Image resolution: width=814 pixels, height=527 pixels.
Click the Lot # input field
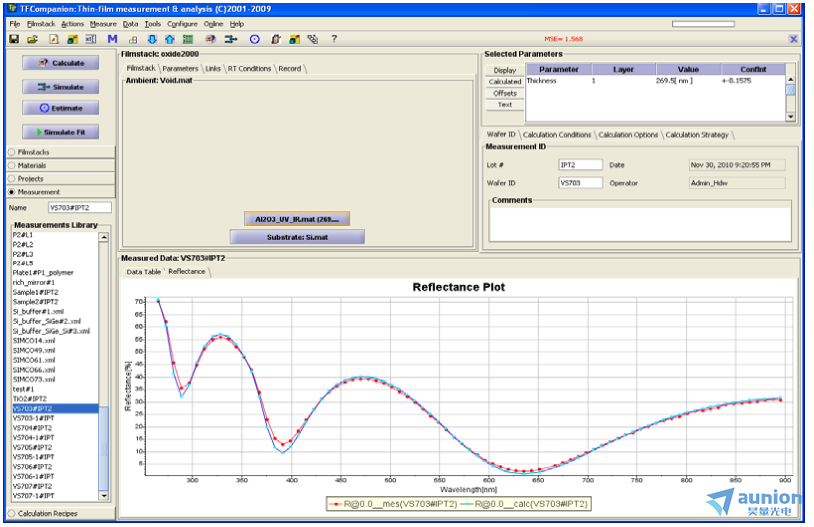click(x=580, y=165)
